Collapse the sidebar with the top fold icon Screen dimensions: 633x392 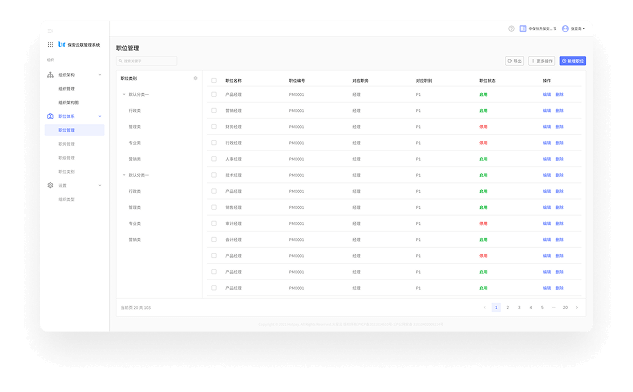(50, 31)
